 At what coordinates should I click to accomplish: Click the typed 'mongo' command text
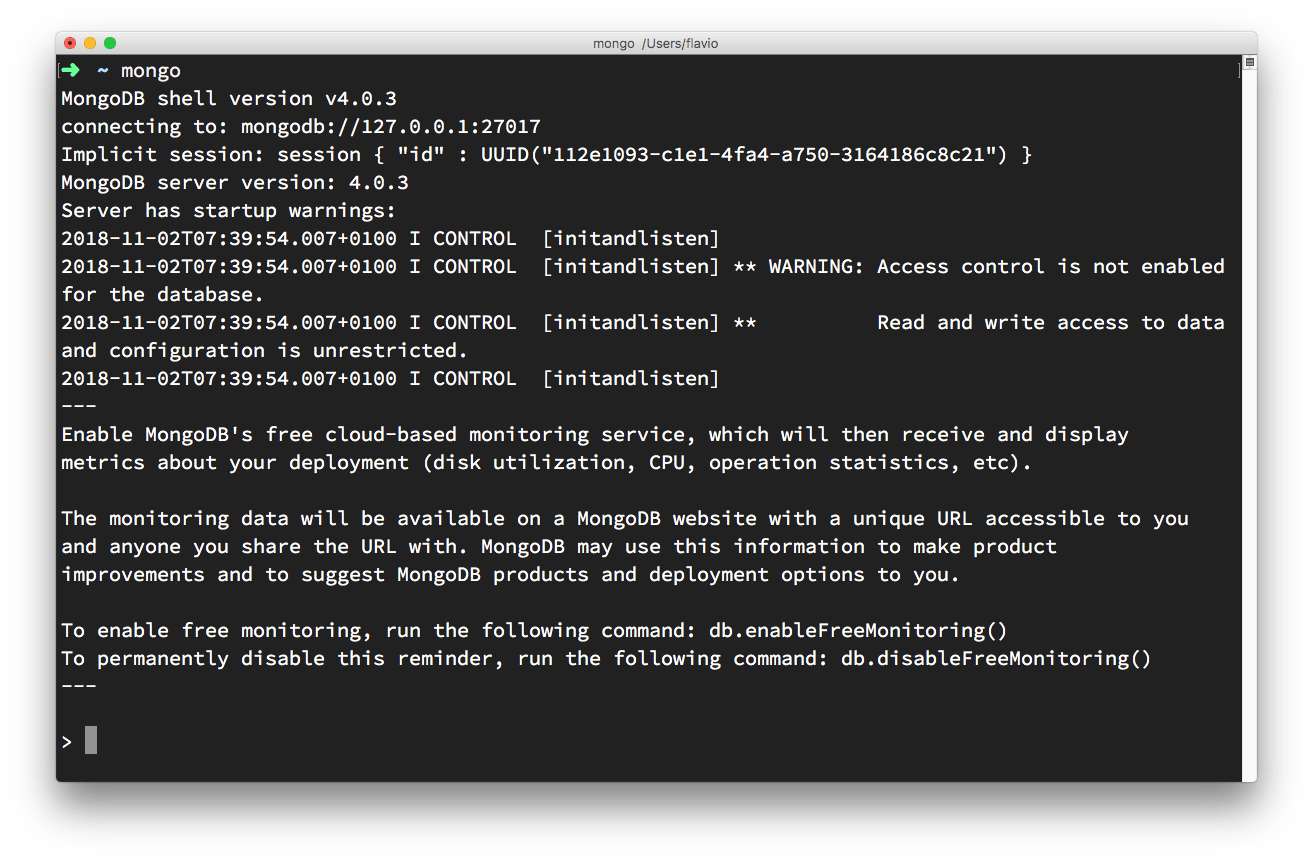[x=151, y=71]
